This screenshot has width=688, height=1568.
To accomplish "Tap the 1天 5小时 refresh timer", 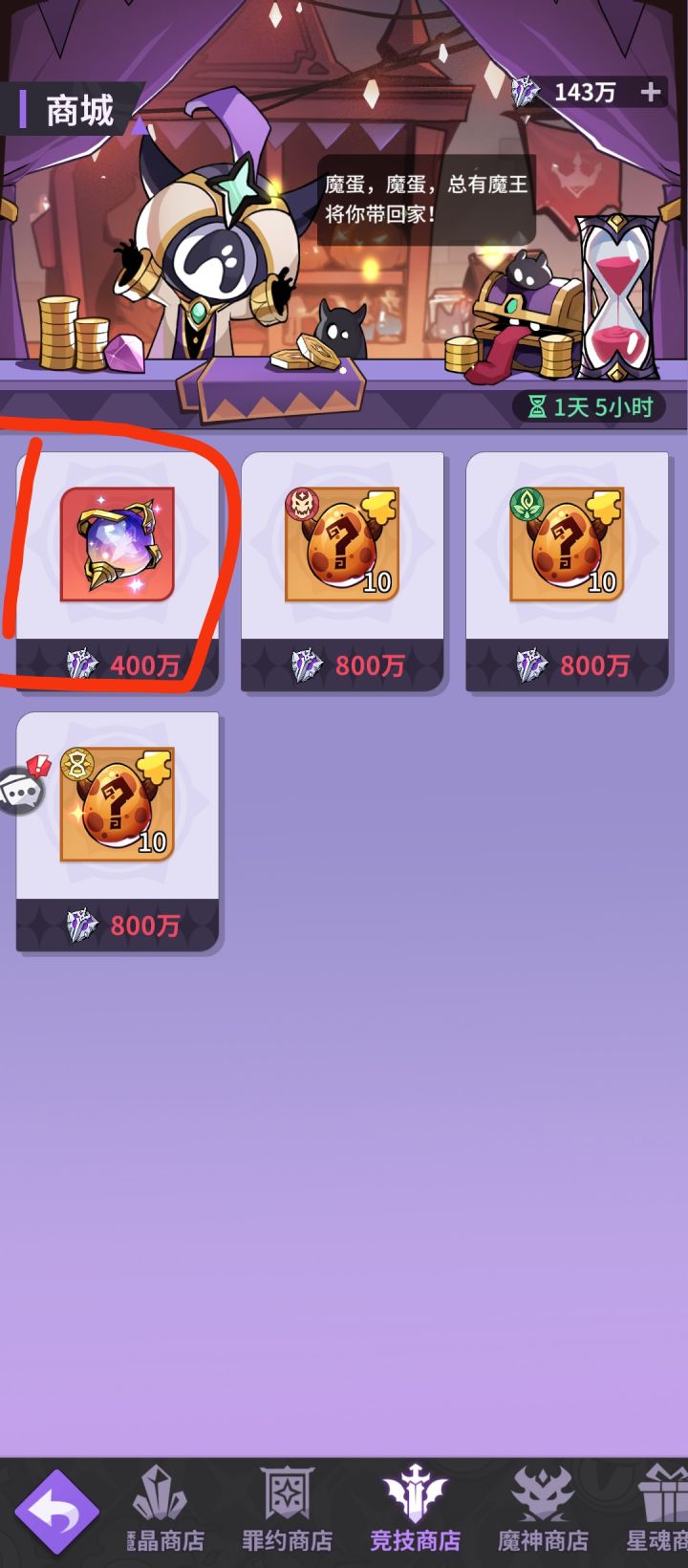I will (589, 407).
